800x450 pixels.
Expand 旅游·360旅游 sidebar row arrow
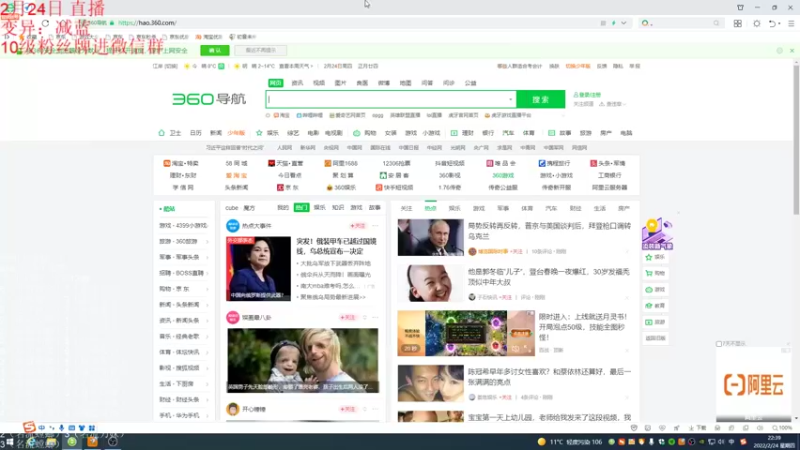point(208,242)
